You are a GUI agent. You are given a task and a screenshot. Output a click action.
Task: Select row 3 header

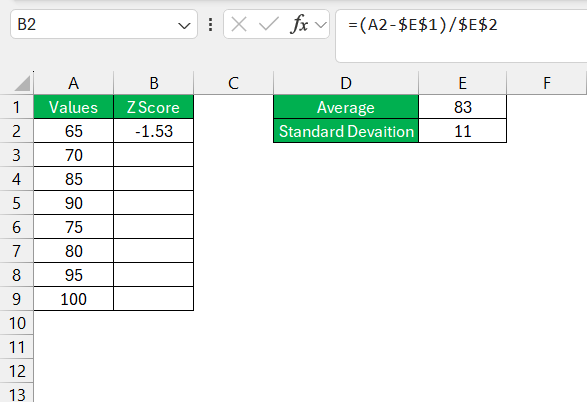[x=16, y=155]
